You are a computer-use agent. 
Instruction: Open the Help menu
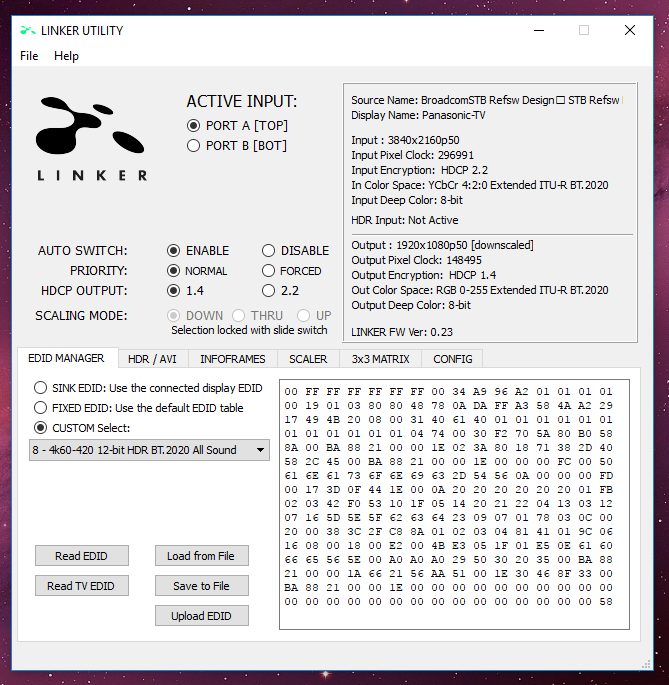tap(66, 56)
